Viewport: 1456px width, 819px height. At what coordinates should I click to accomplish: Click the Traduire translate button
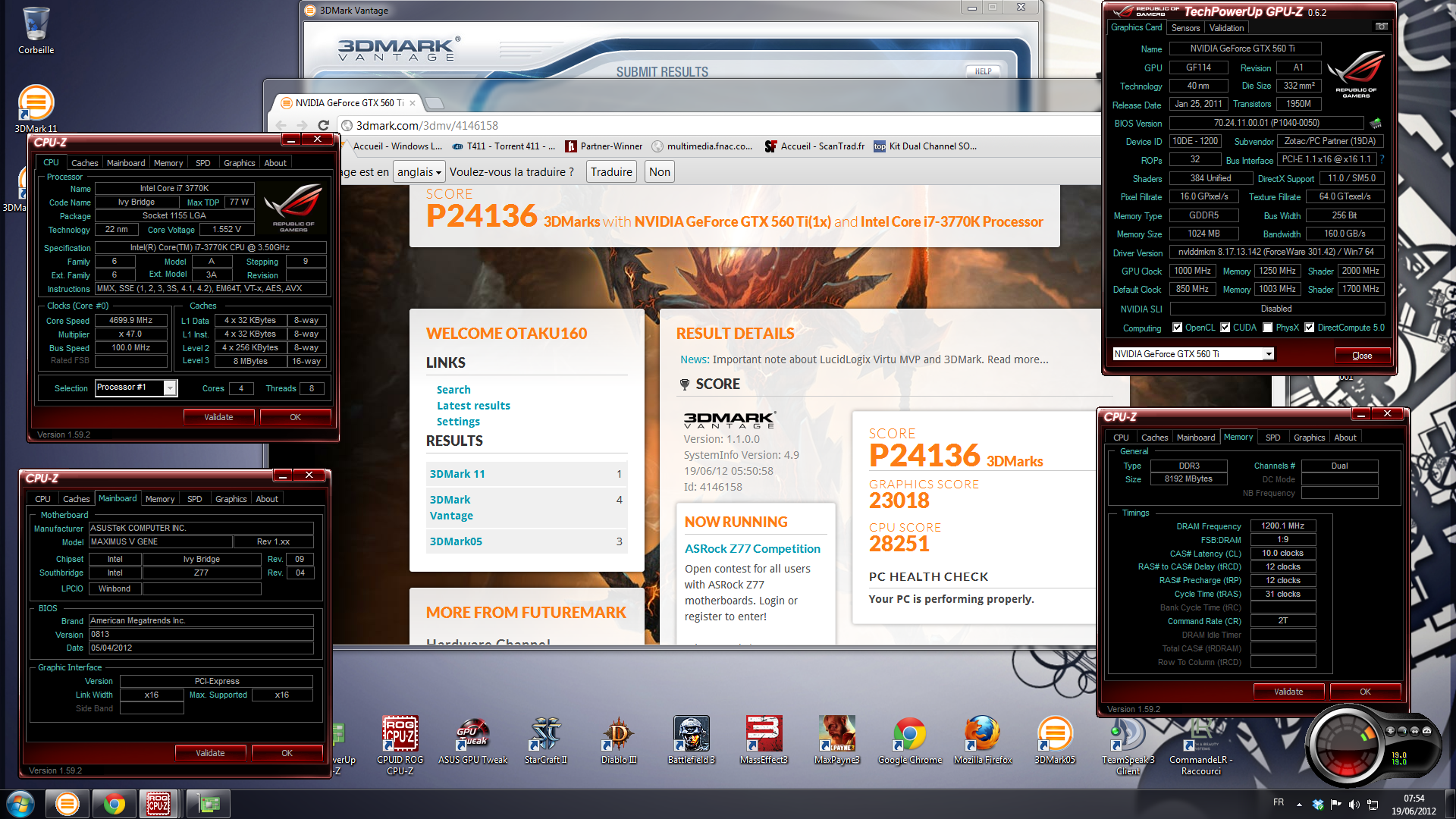pyautogui.click(x=611, y=172)
